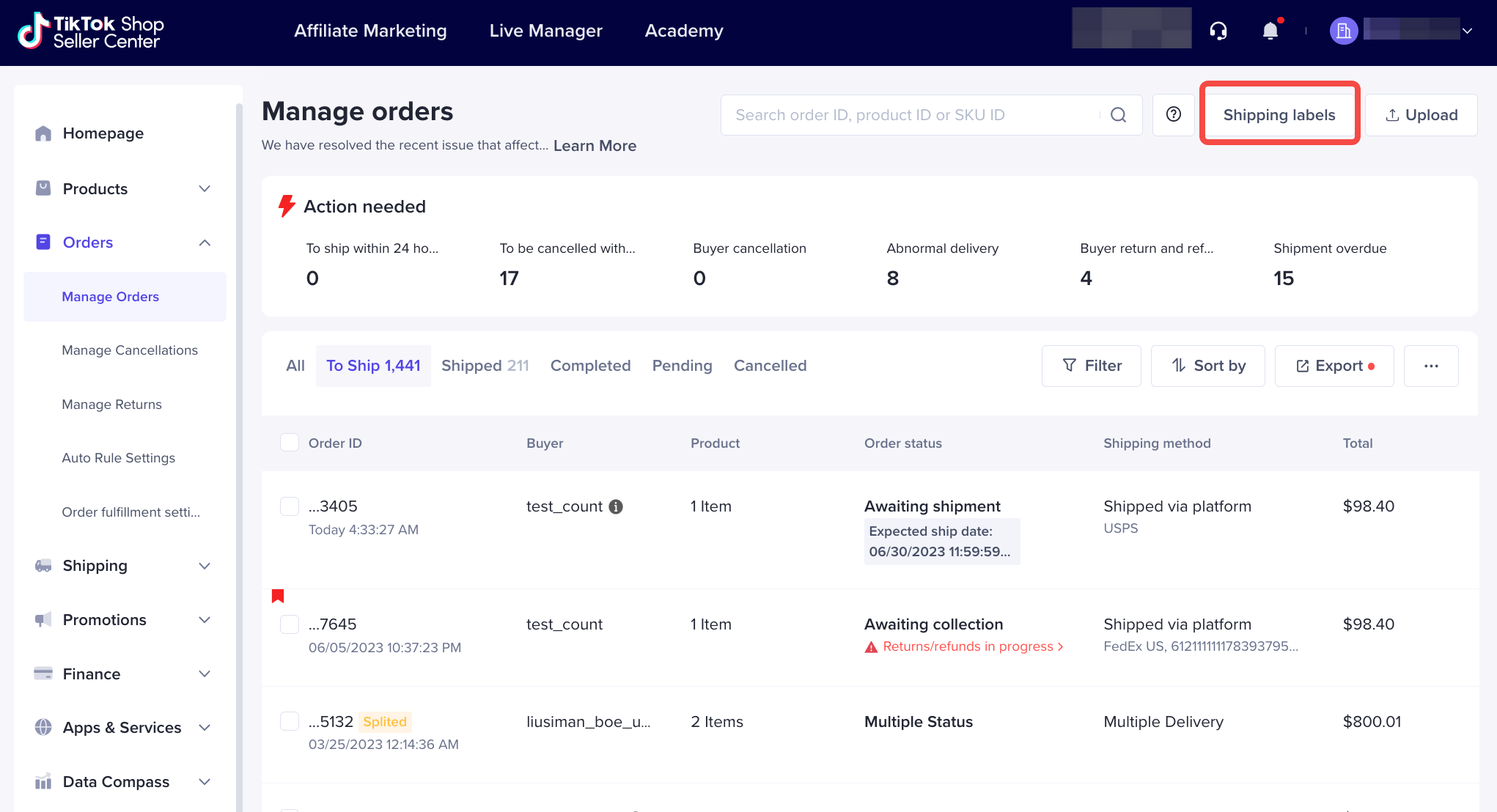This screenshot has height=812, width=1497.
Task: Switch to the Completed tab
Action: [x=590, y=366]
